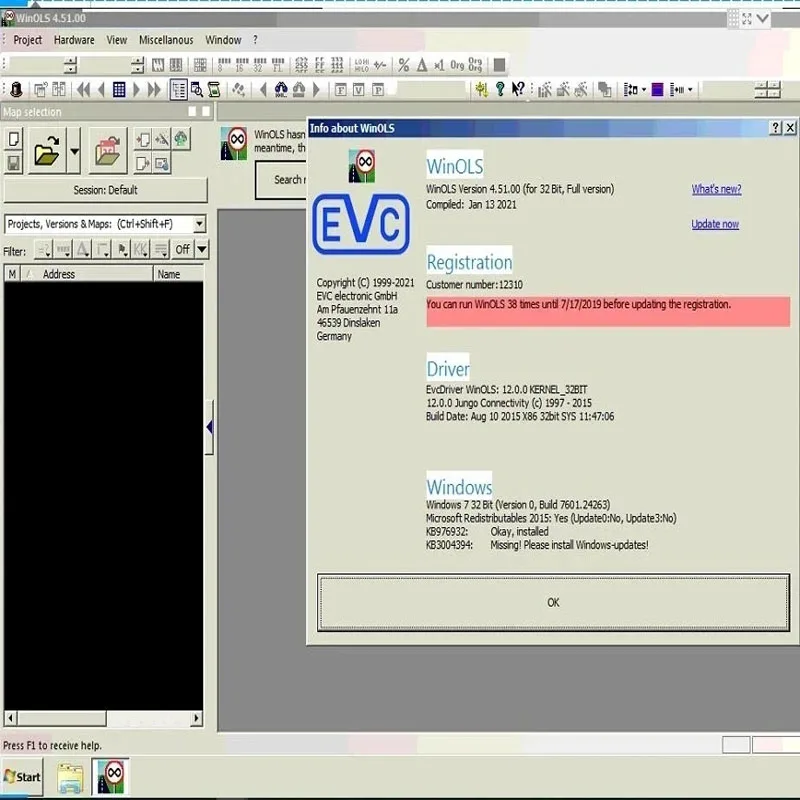
Task: Click the gray square swatch in top toolbar
Action: pos(499,65)
